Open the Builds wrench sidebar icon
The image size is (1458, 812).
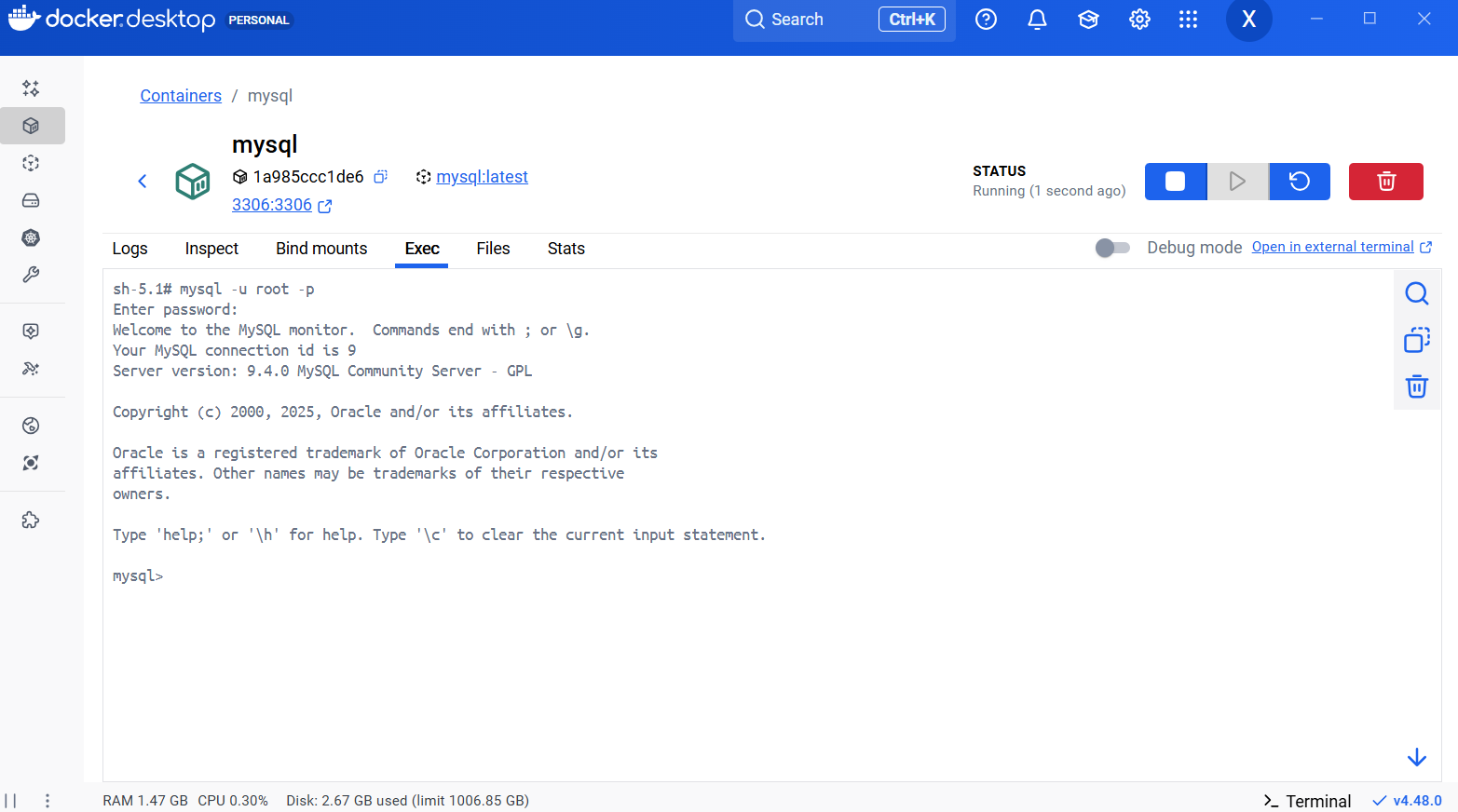click(31, 275)
